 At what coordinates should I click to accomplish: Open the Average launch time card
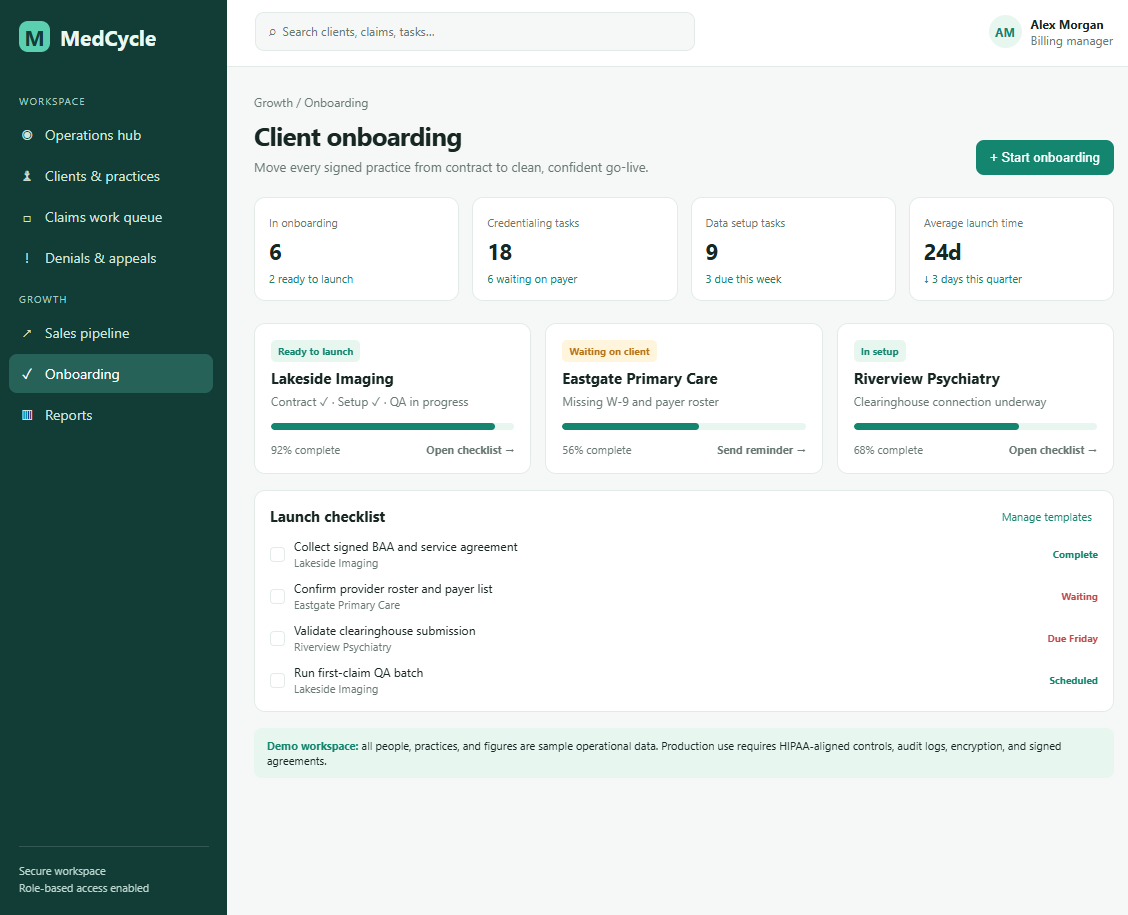click(1011, 249)
